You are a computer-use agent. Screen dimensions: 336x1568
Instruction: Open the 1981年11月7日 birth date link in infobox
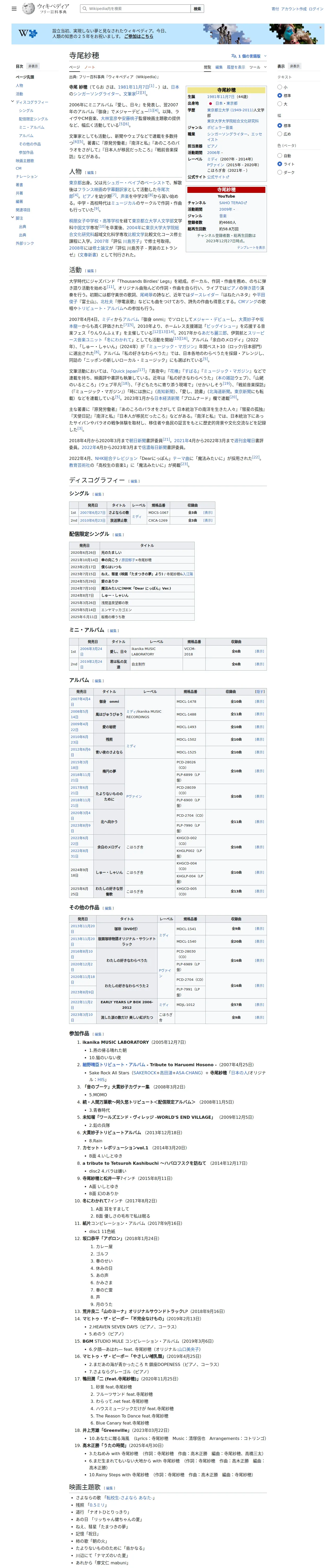pos(221,97)
